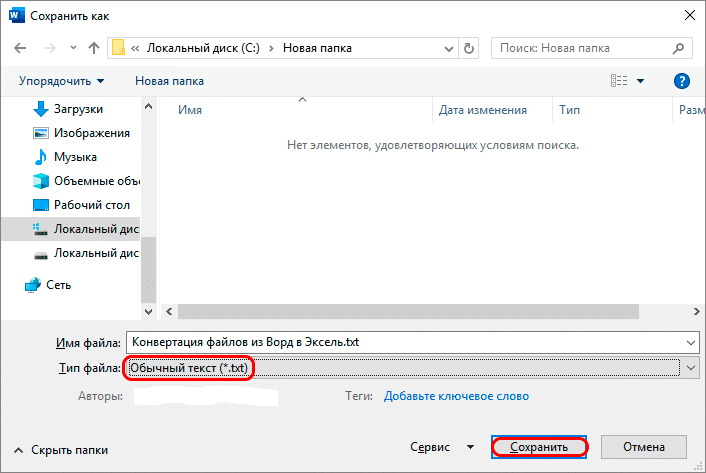Open help with the question mark icon
This screenshot has width=706, height=473.
click(x=682, y=81)
